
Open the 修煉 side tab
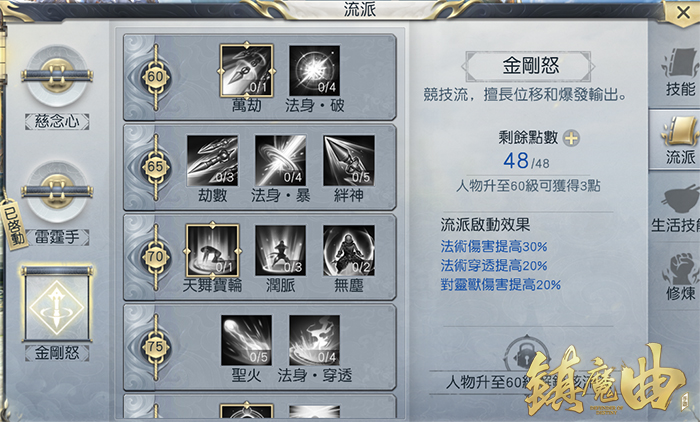click(x=679, y=276)
